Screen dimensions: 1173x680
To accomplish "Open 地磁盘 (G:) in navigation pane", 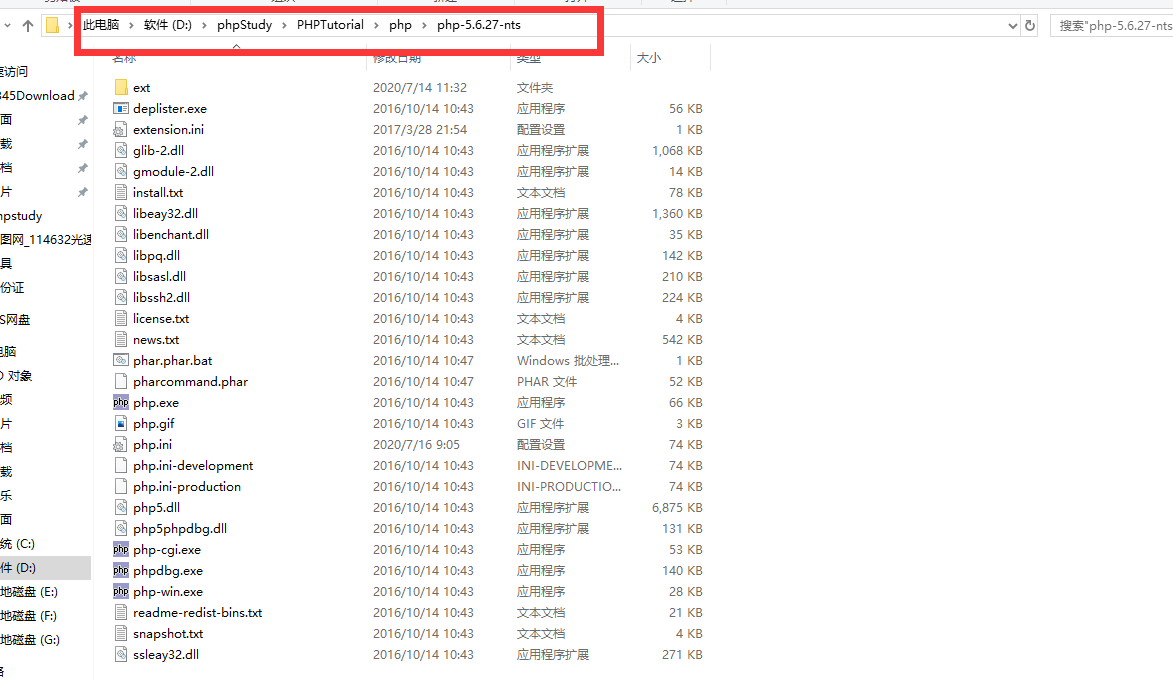I will [30, 640].
